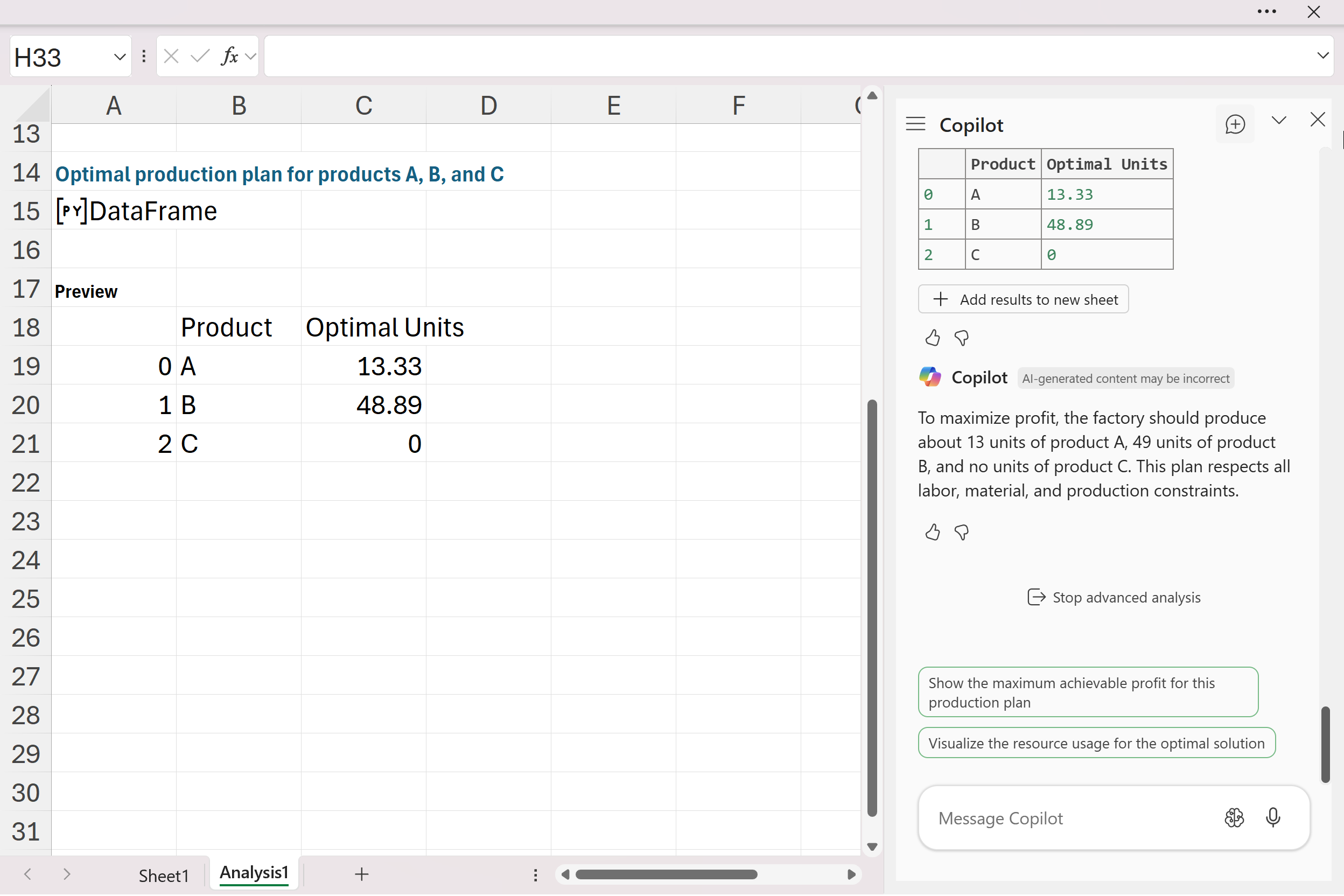Viewport: 1344px width, 896px height.
Task: Click the cancel entry X icon
Action: 171,56
